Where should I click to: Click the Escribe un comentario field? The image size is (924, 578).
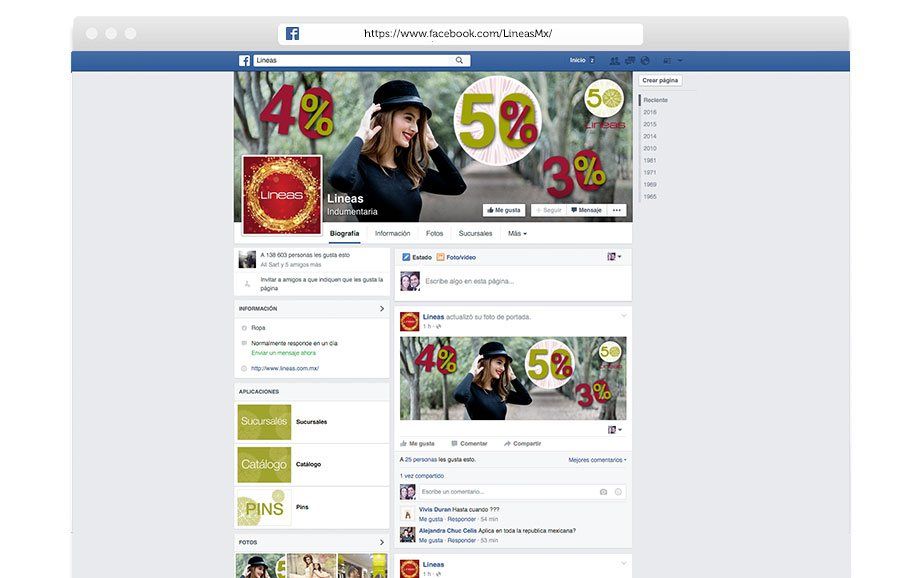coord(522,492)
